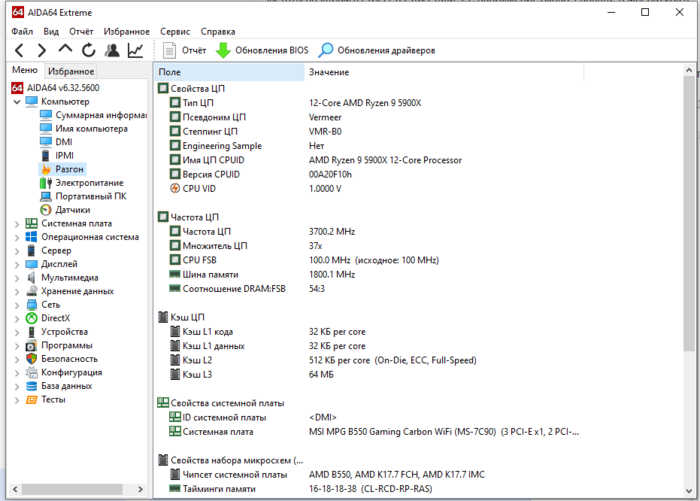Click the Отчёт toolbar button

point(184,50)
